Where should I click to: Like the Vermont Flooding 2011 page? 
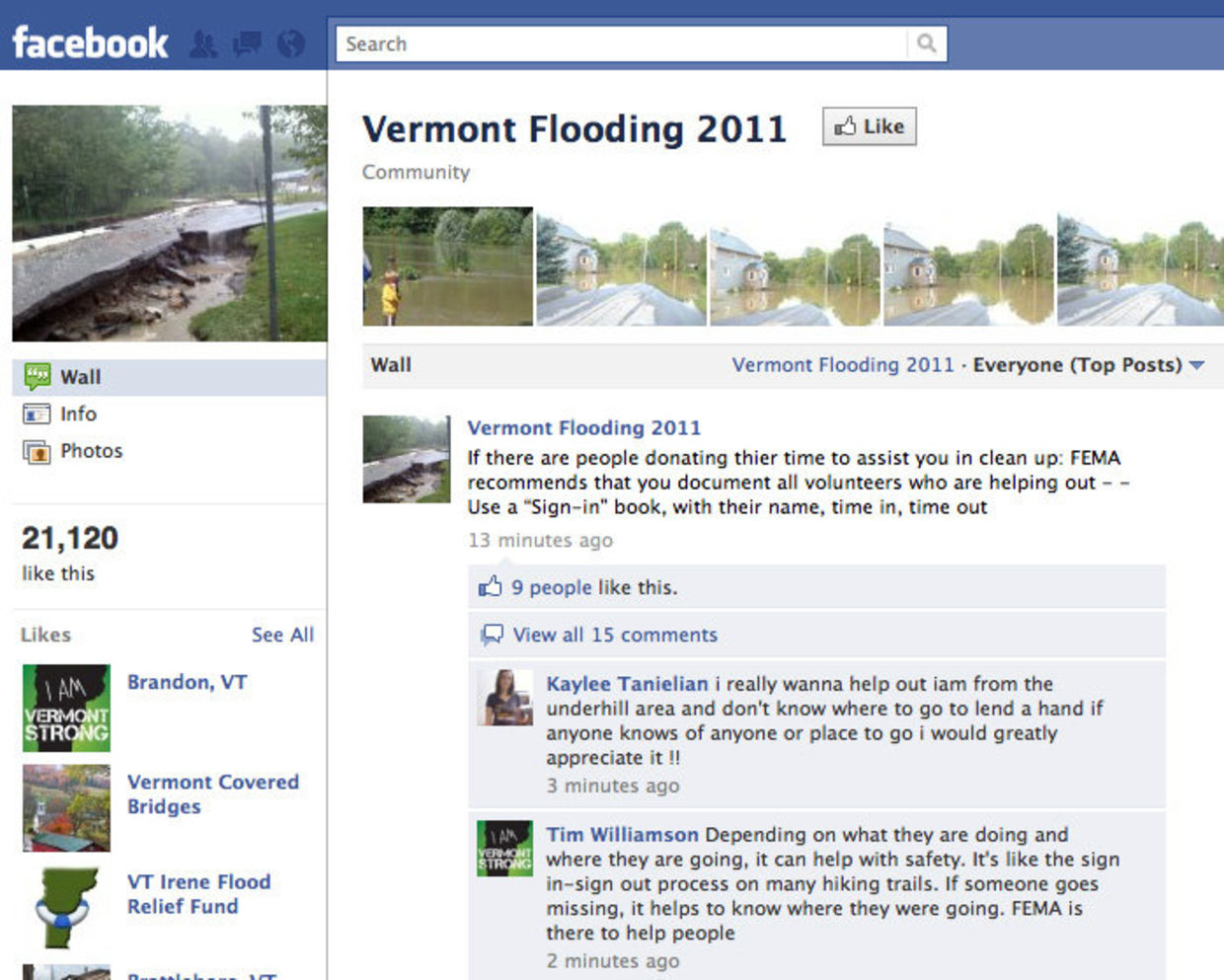pos(870,126)
